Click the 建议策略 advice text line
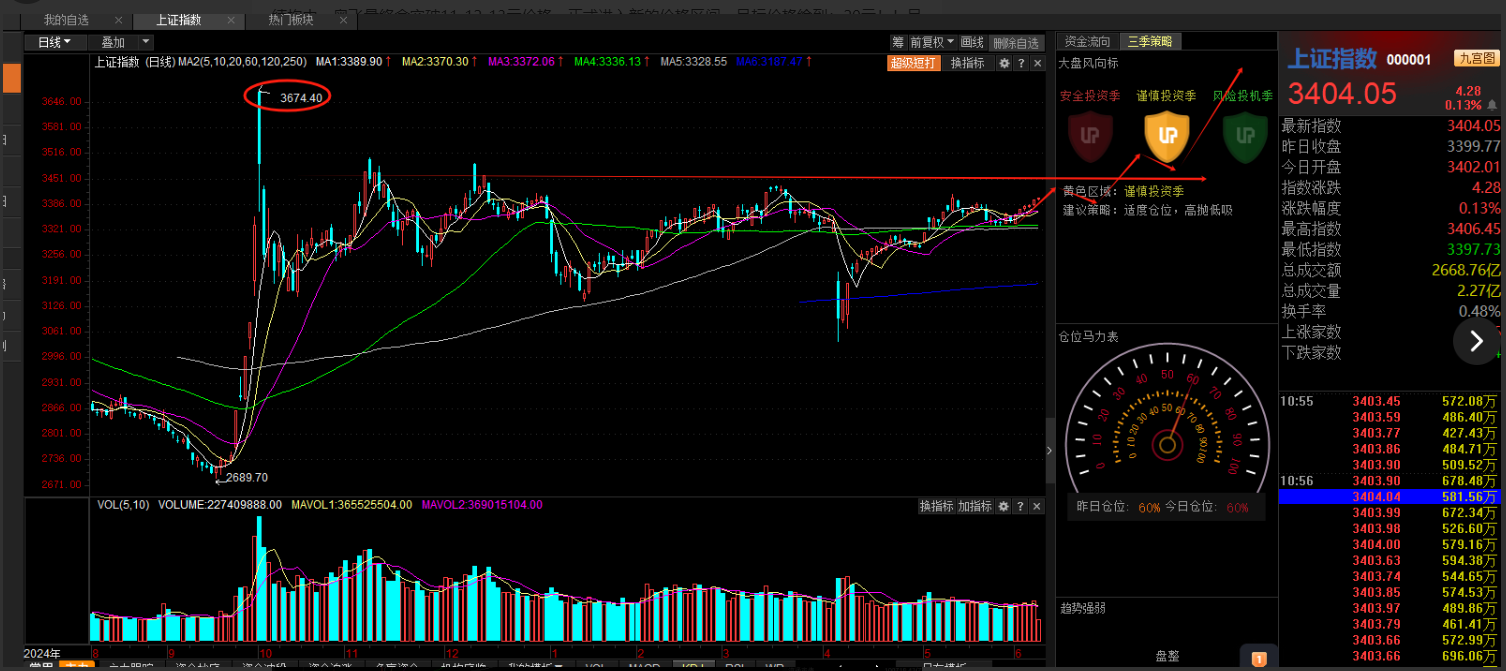The image size is (1506, 671). pos(1148,210)
